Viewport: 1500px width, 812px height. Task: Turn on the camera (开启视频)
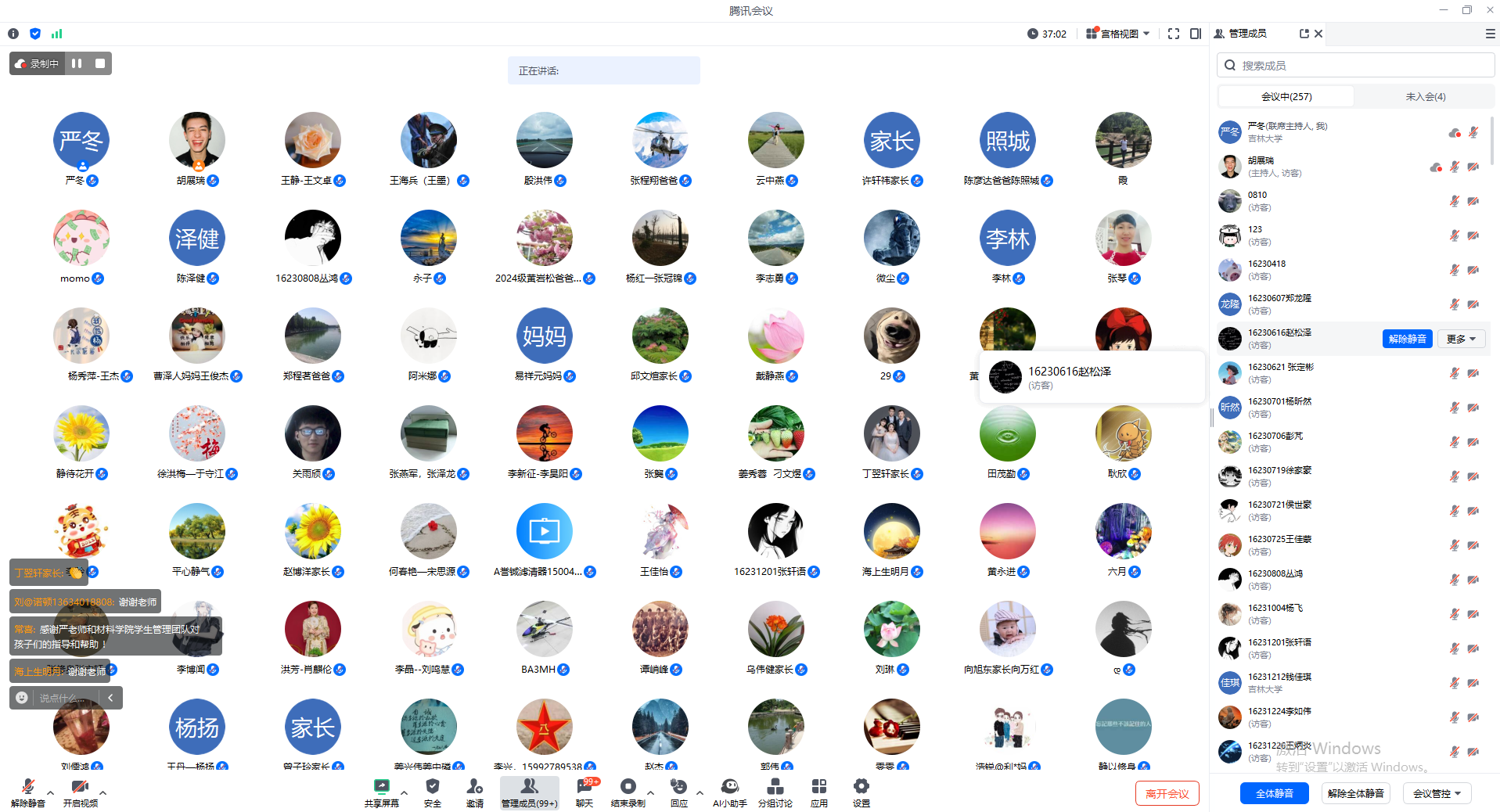[80, 792]
